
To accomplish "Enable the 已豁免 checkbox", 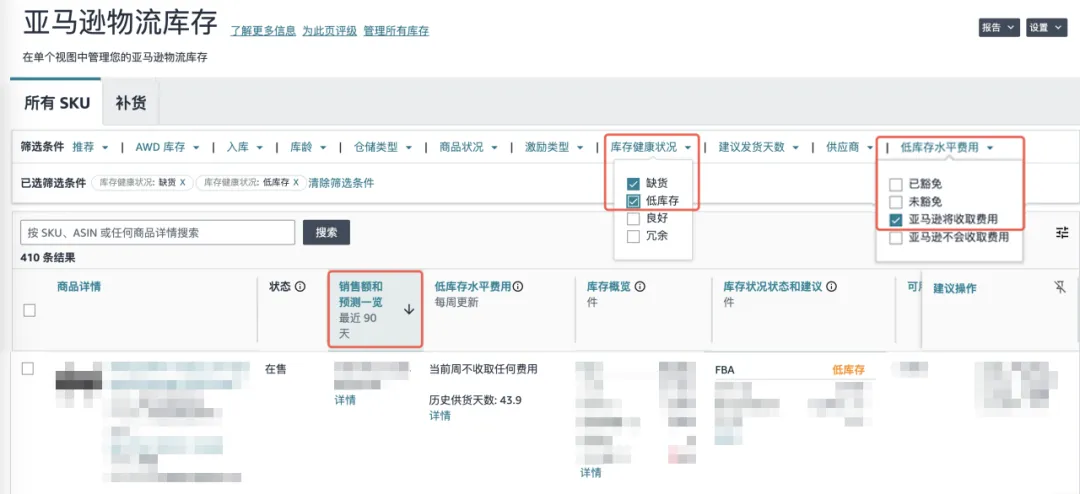I will tap(896, 184).
